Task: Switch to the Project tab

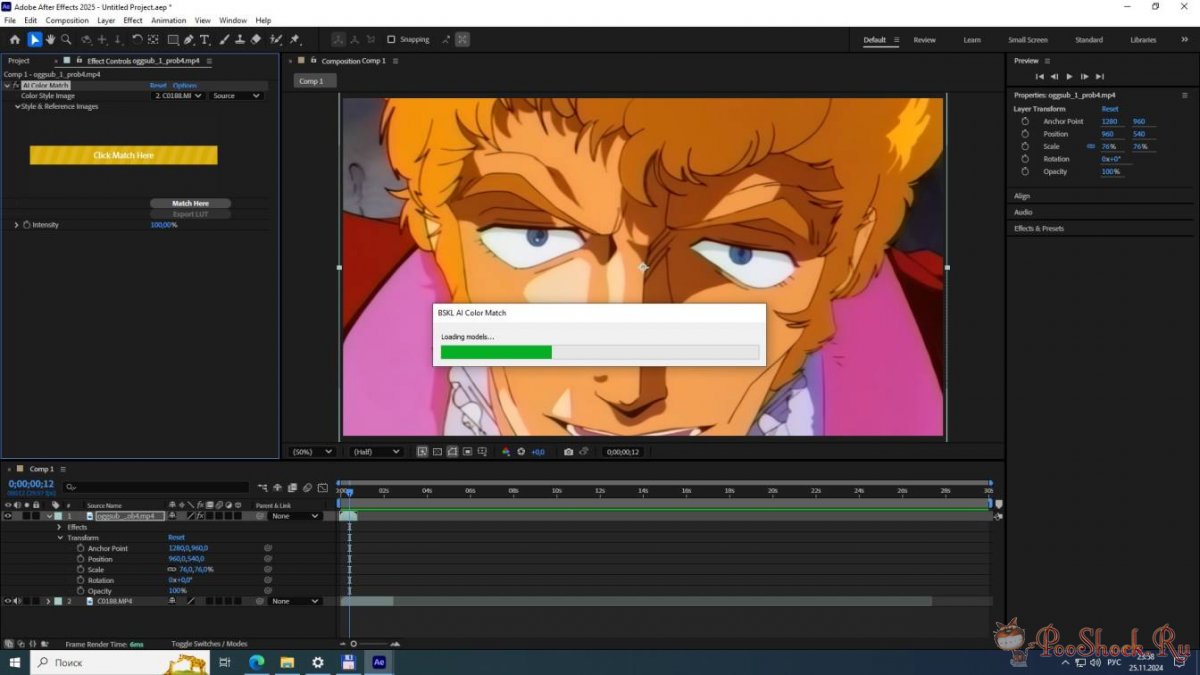Action: [19, 61]
